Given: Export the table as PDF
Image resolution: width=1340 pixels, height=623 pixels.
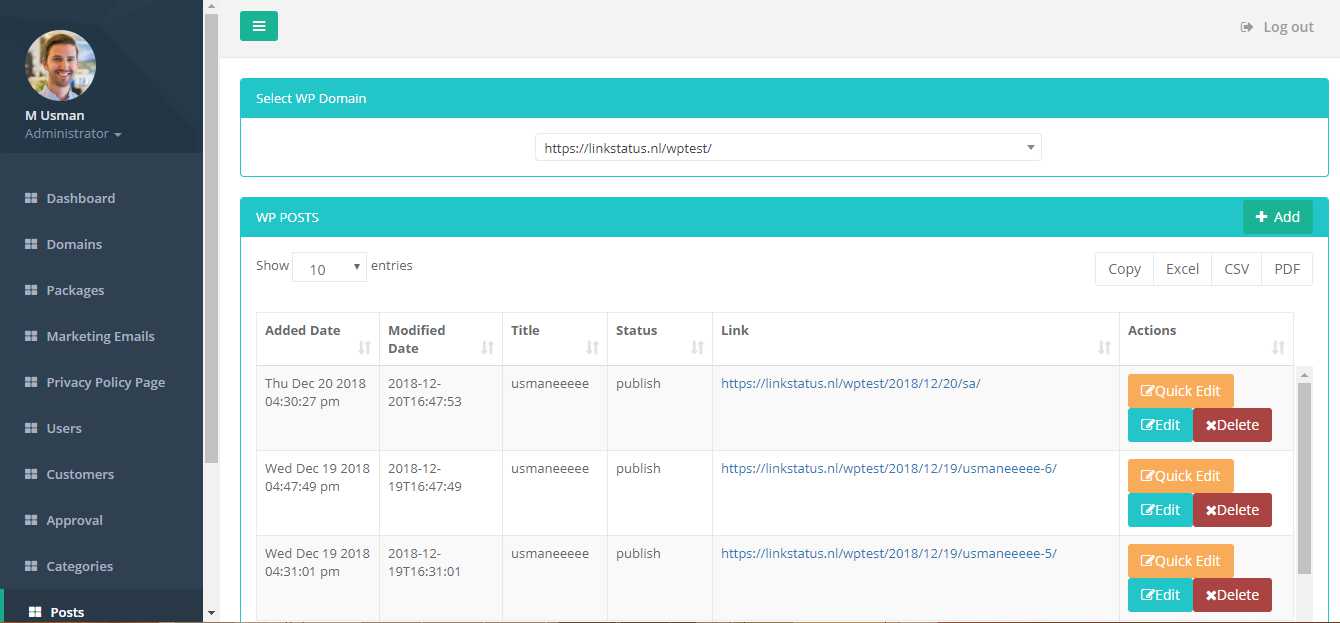Looking at the screenshot, I should (x=1287, y=269).
